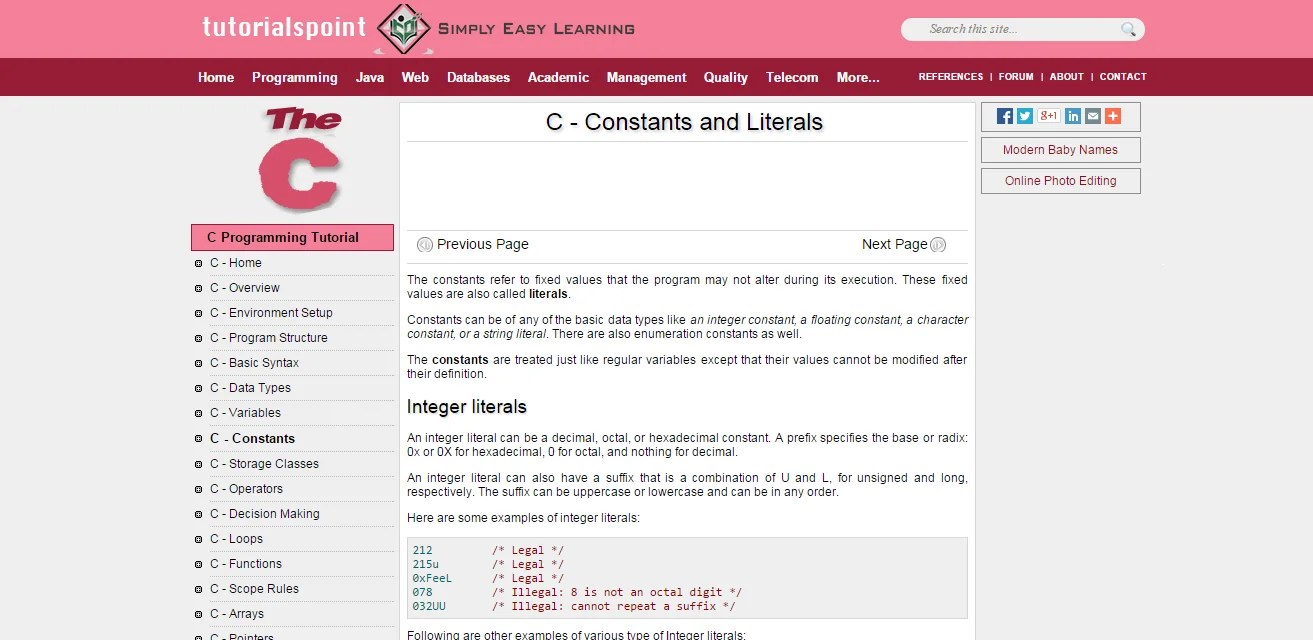Open the REFERENCES menu item
Image resolution: width=1313 pixels, height=640 pixels.
[x=950, y=76]
